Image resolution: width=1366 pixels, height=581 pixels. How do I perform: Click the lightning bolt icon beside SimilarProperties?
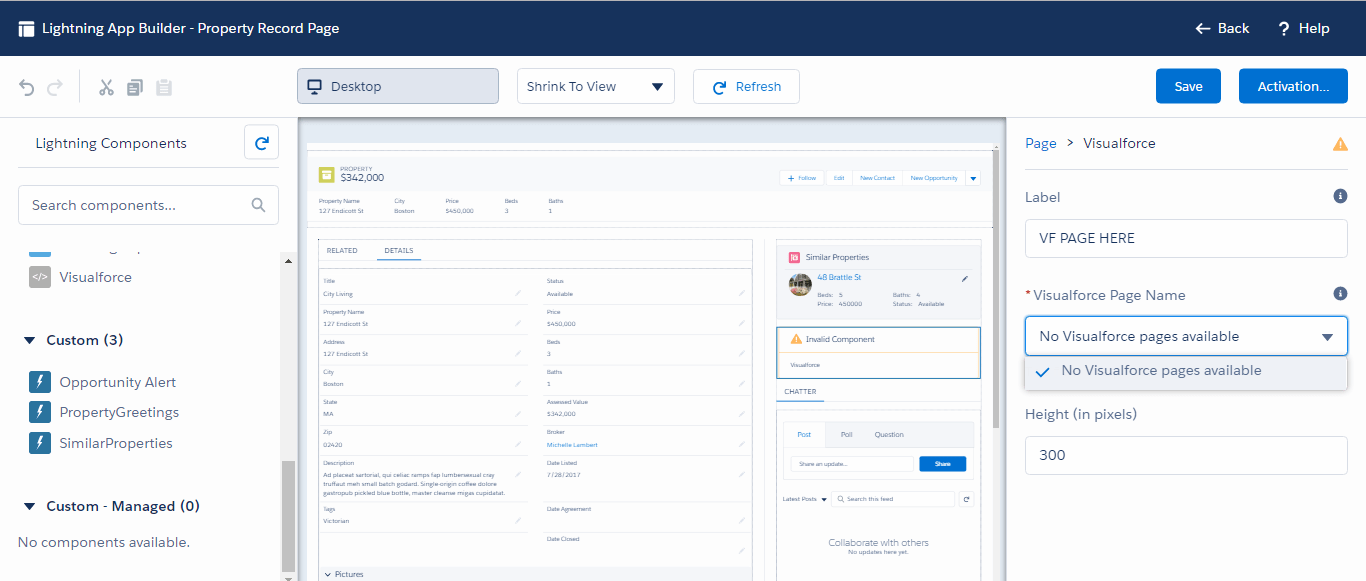[38, 442]
